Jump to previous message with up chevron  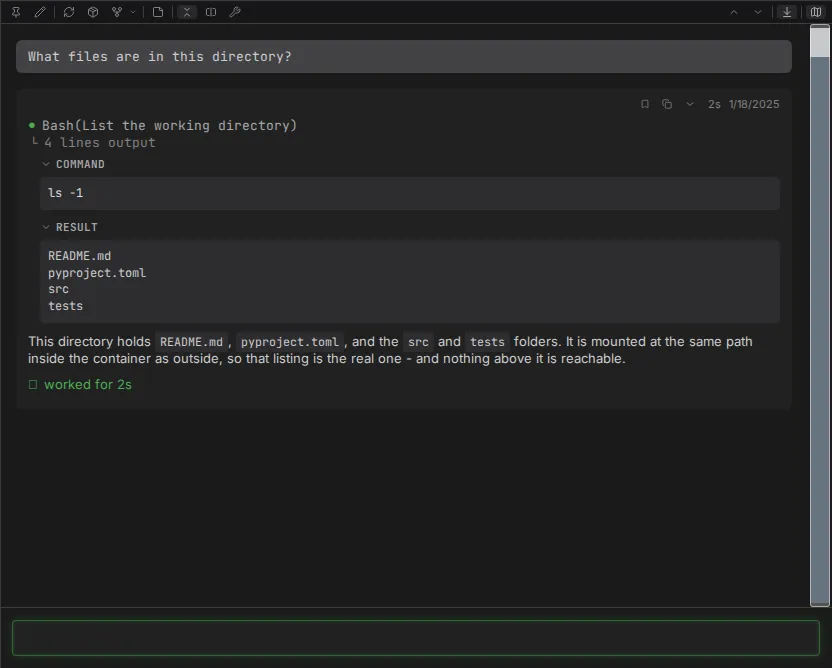tap(734, 12)
